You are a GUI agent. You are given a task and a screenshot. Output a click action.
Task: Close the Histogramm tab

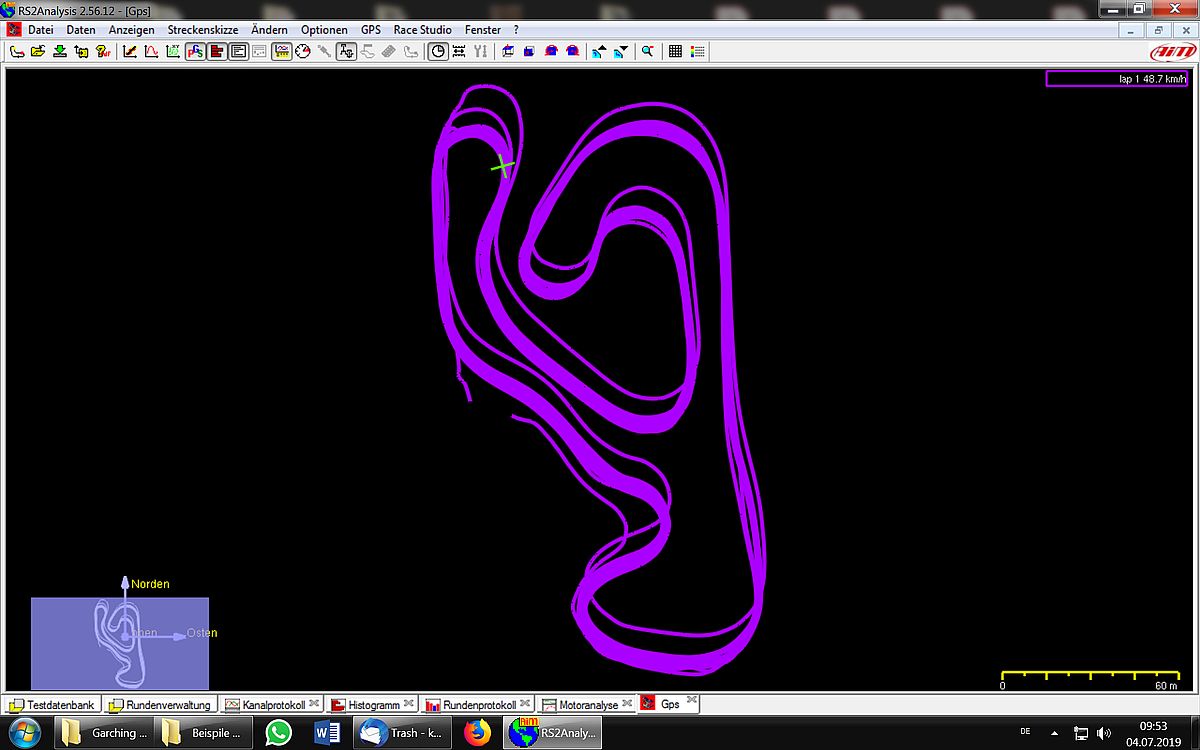click(409, 704)
